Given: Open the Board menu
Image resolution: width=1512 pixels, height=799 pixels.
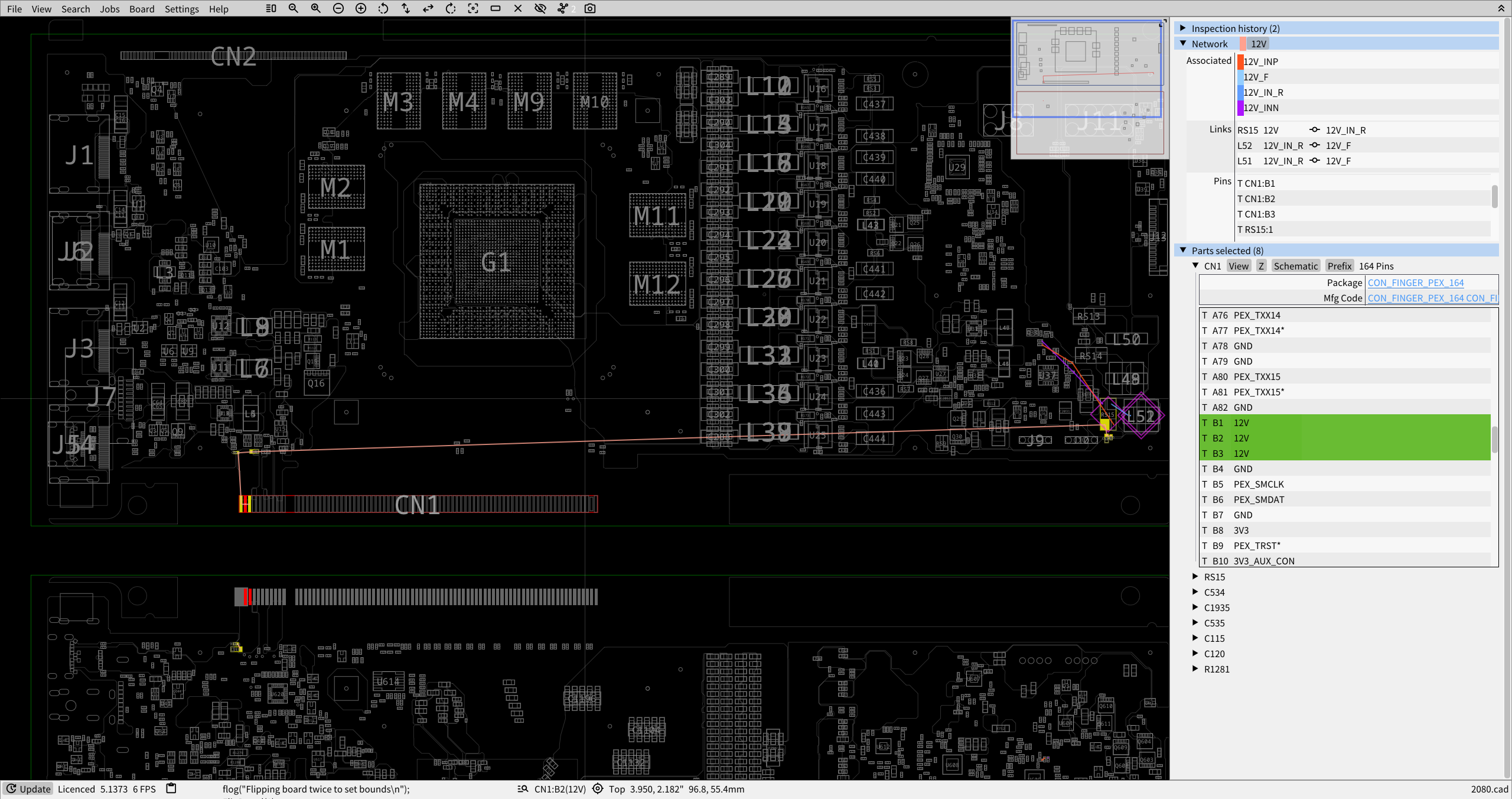Looking at the screenshot, I should click(x=142, y=9).
